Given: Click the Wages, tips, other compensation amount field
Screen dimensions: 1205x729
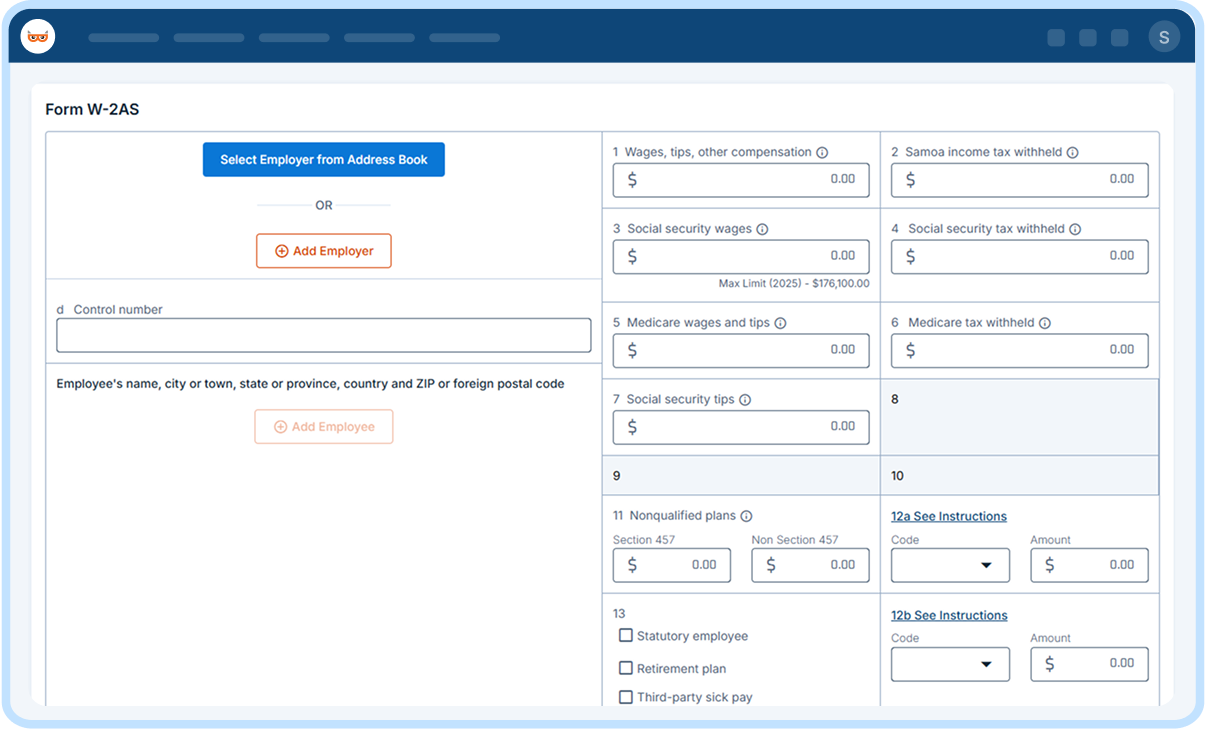Looking at the screenshot, I should (741, 180).
